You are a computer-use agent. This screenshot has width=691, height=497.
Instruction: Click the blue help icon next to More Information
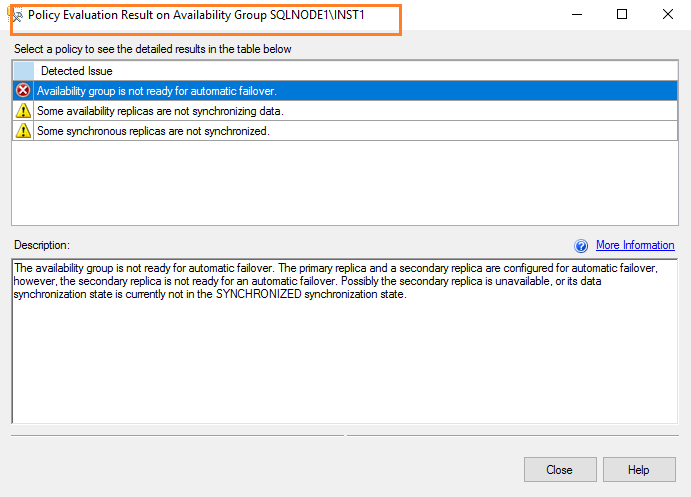(581, 245)
